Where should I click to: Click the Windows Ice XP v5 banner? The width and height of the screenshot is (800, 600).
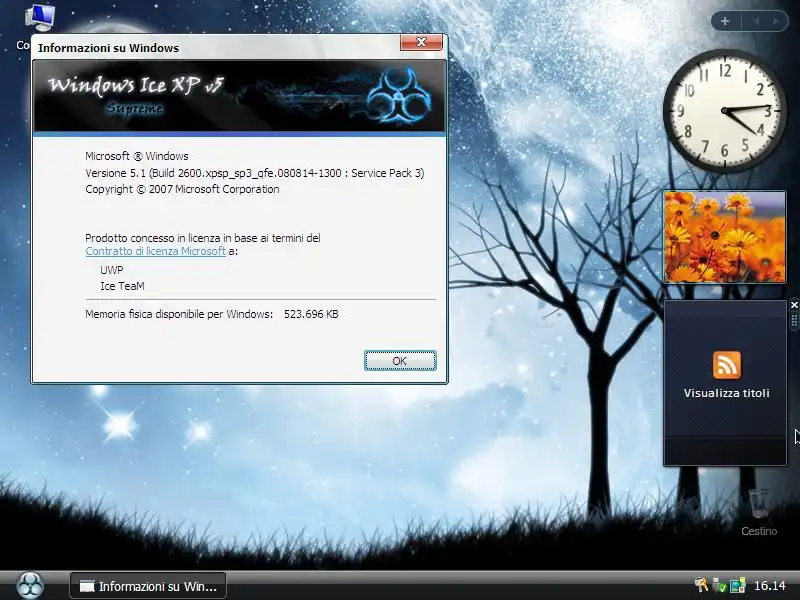(239, 96)
